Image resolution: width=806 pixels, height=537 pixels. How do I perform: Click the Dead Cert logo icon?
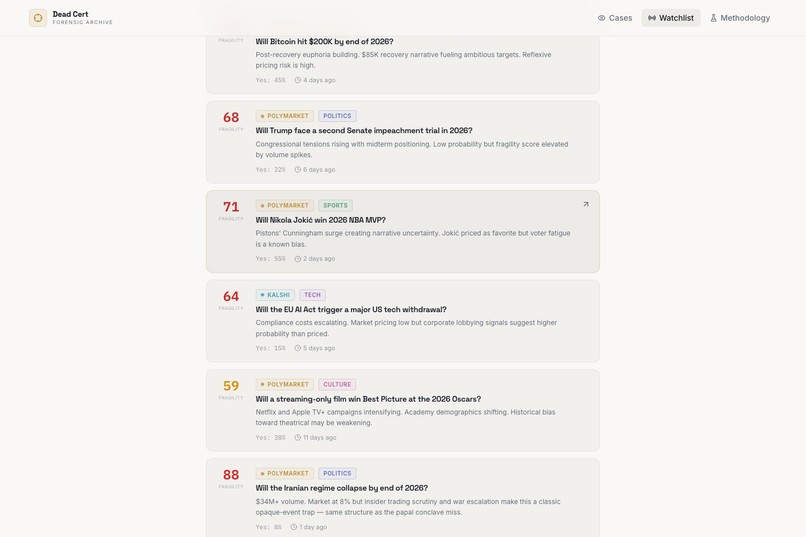click(38, 18)
